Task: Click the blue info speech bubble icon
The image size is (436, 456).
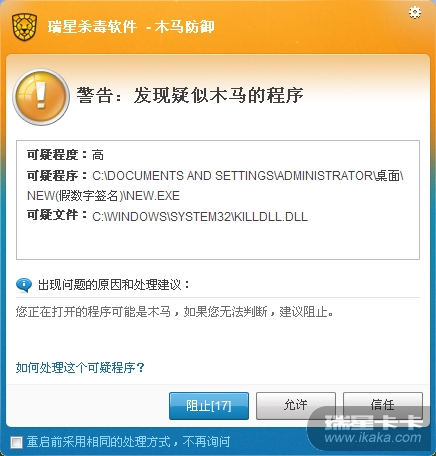Action: coord(24,285)
